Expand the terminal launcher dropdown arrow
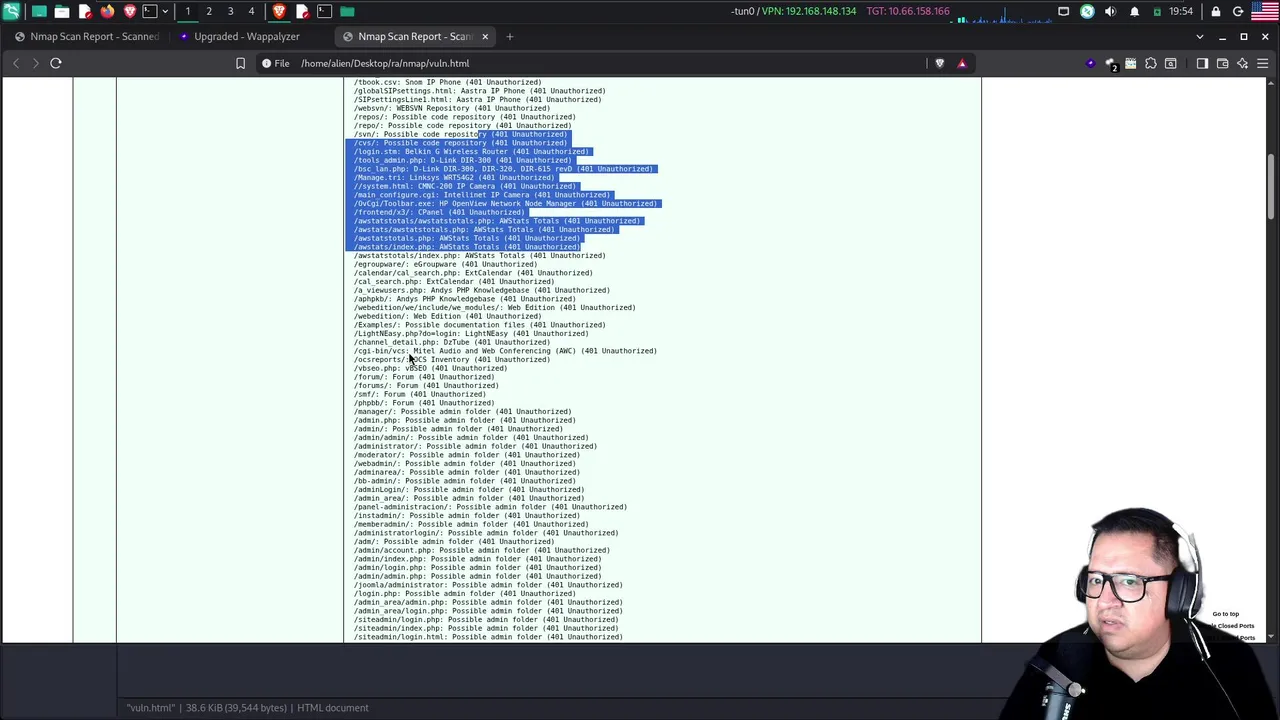Screen dimensions: 1280x720 point(165,11)
